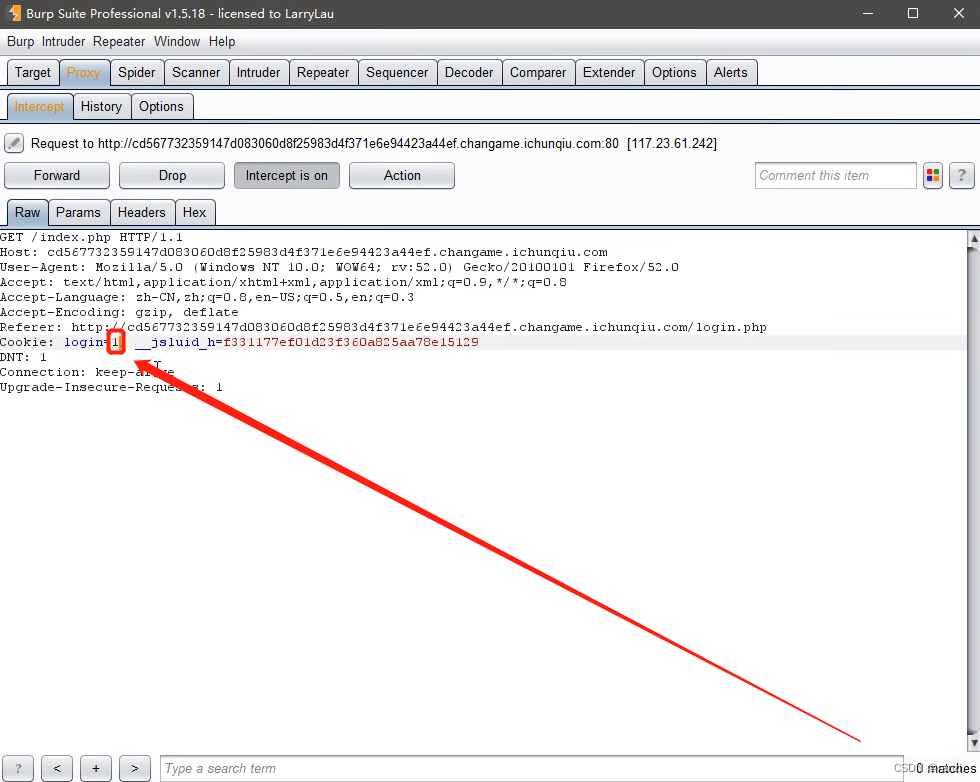This screenshot has width=980, height=782.
Task: Switch to the Params view tab
Action: [x=78, y=213]
